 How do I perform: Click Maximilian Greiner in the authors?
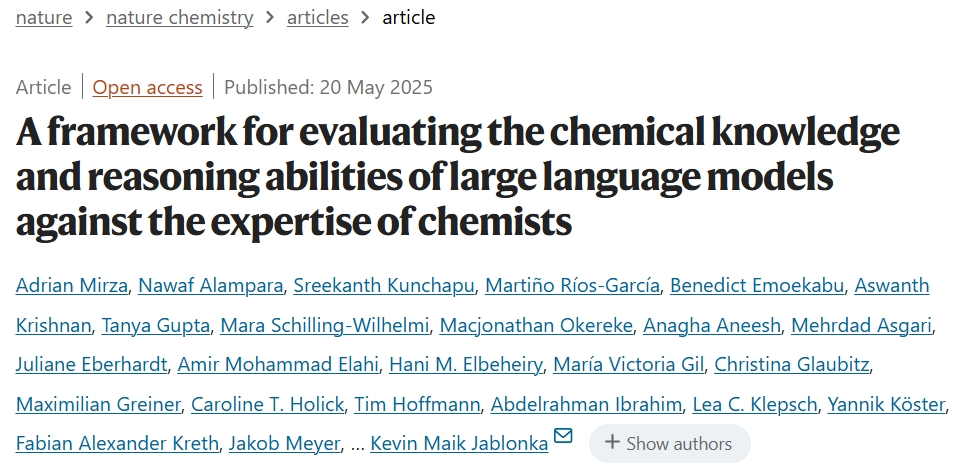(x=99, y=404)
